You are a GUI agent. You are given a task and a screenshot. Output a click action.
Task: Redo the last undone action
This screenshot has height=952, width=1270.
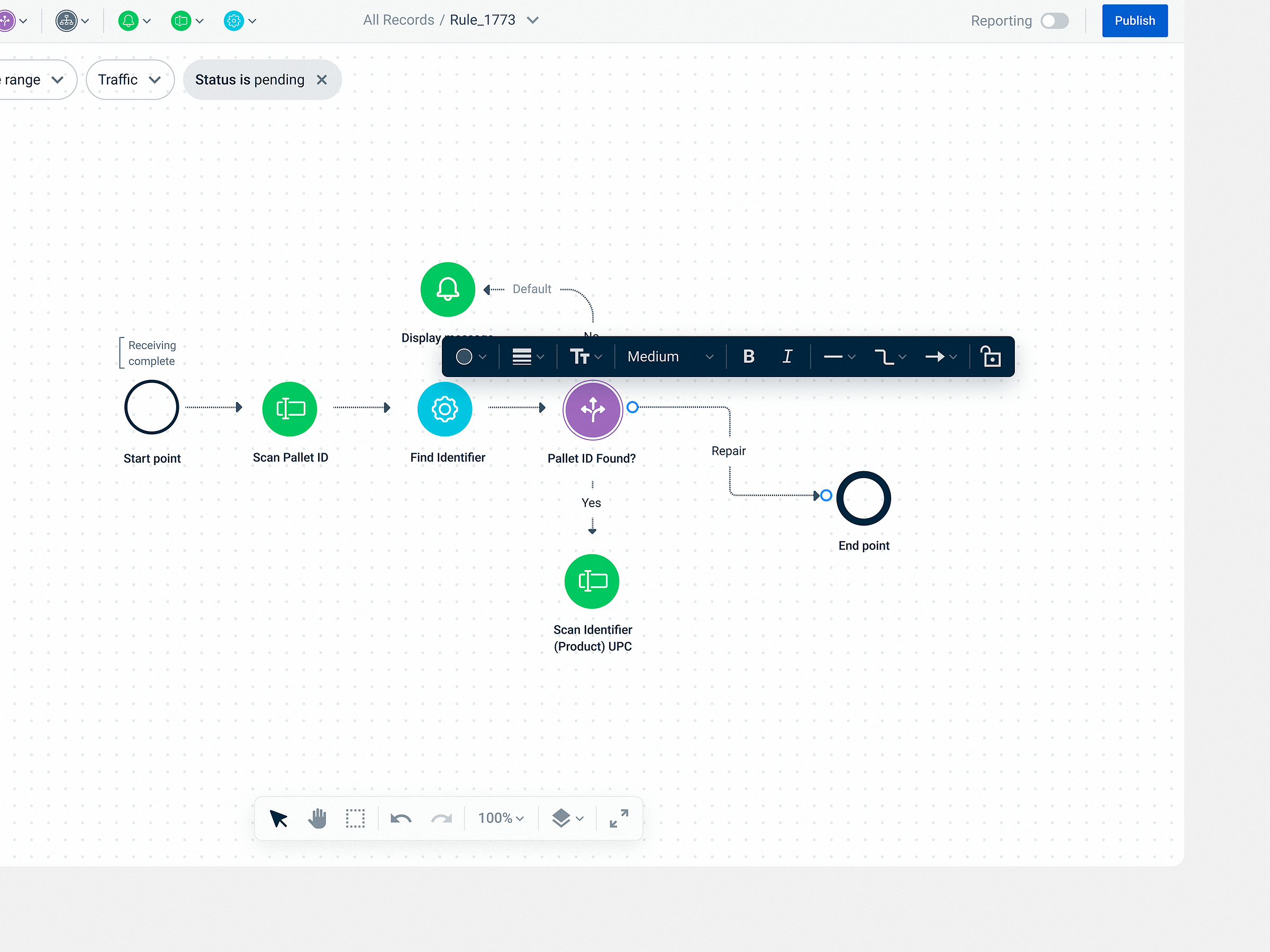tap(441, 818)
